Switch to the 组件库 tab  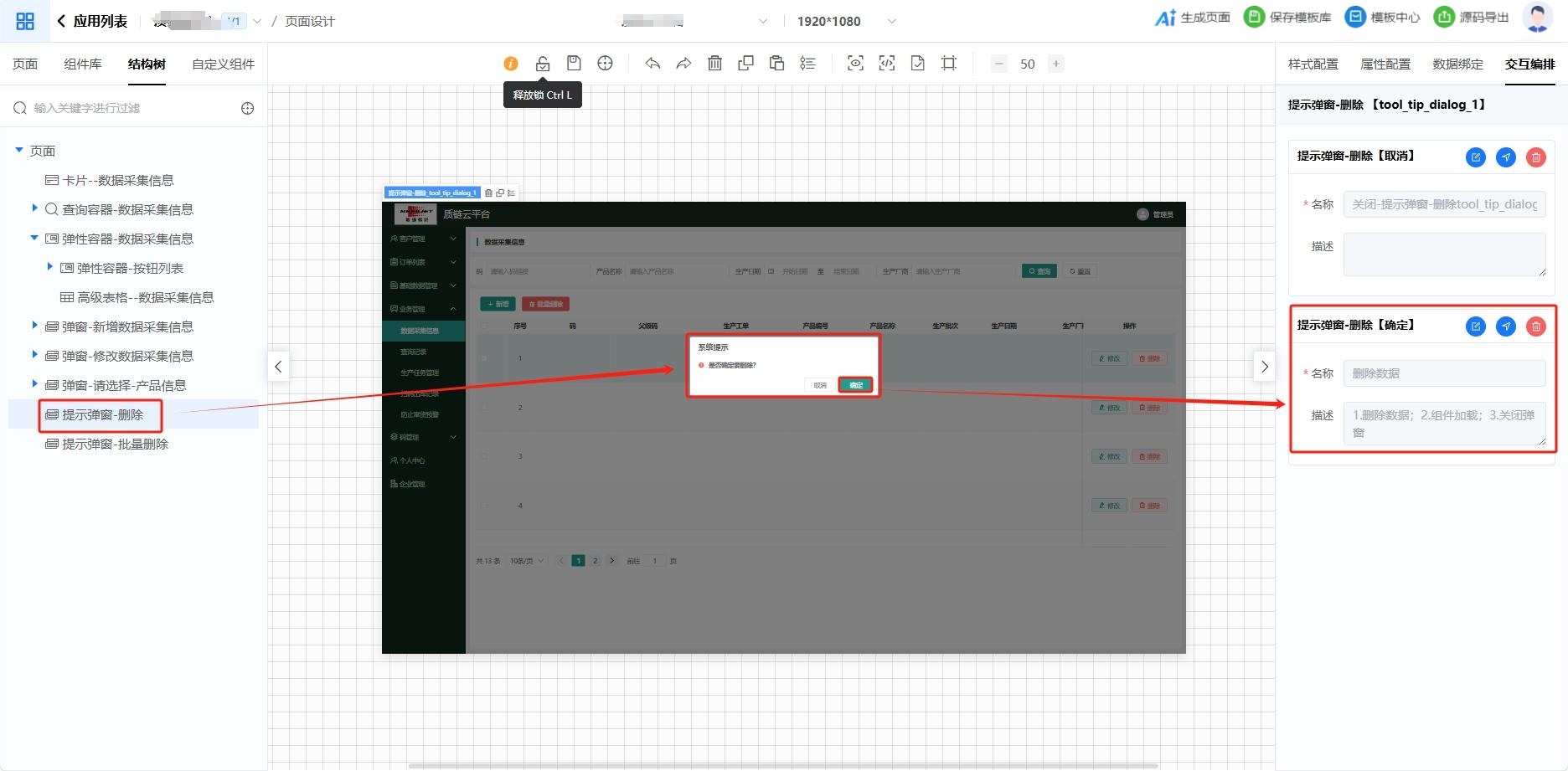pyautogui.click(x=82, y=64)
